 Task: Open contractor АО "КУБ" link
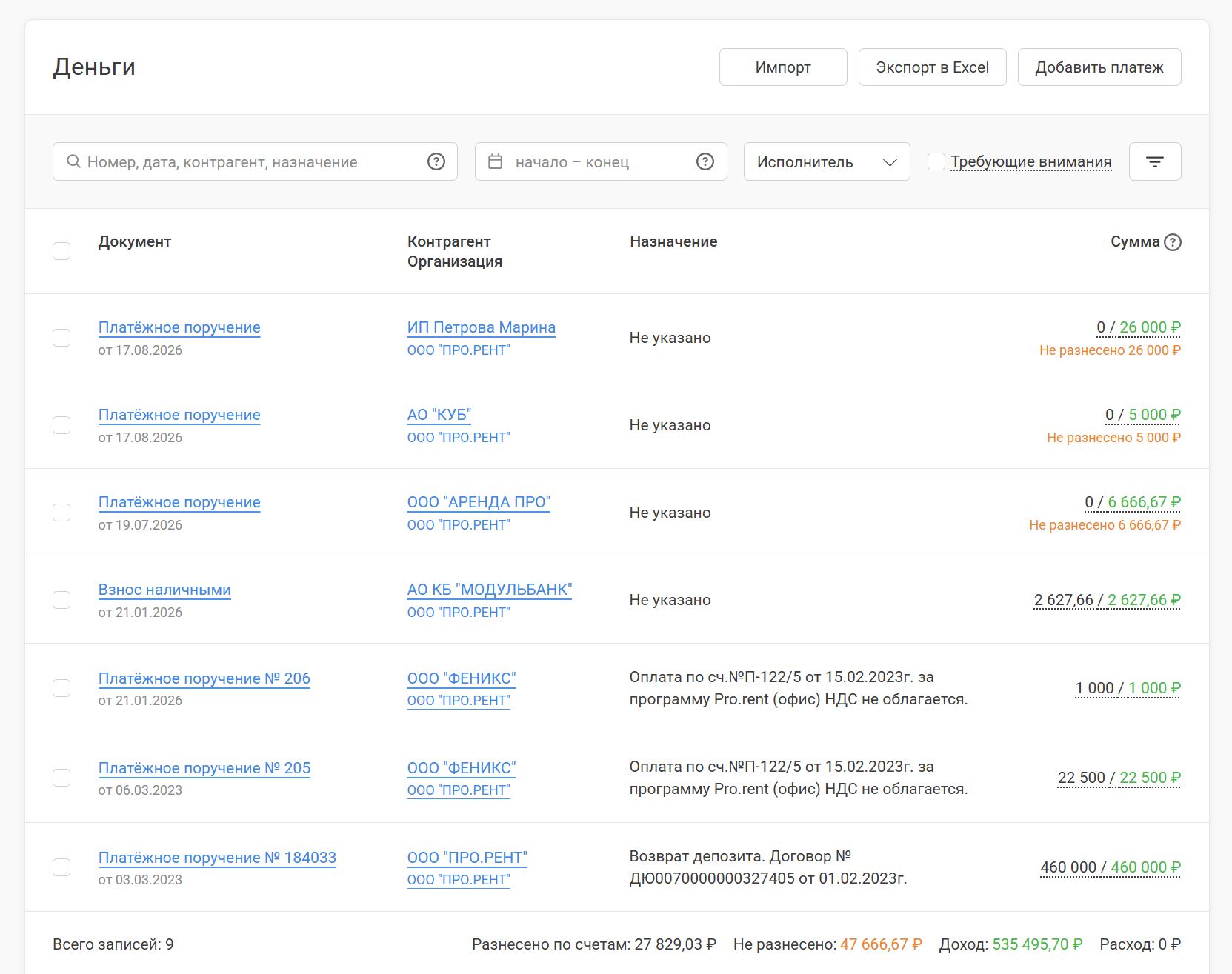(439, 415)
